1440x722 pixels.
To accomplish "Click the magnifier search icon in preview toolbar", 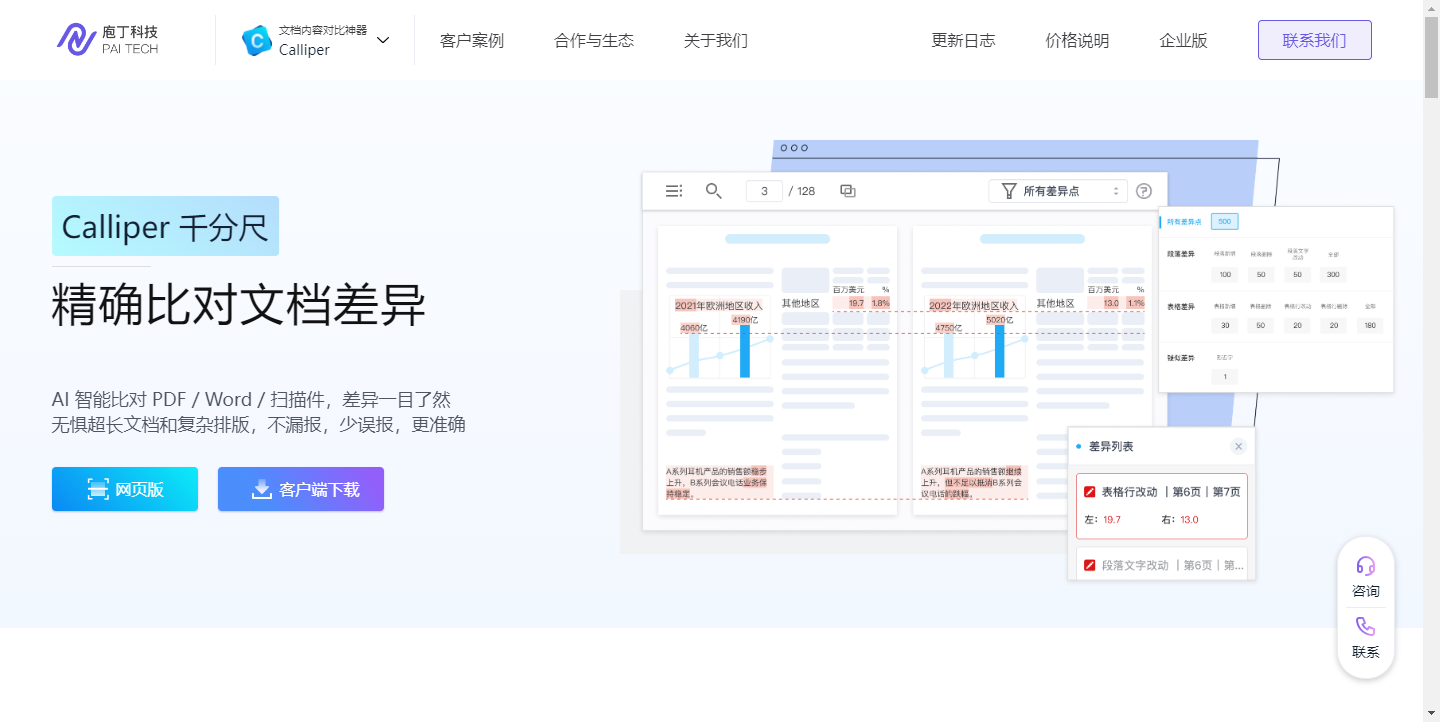I will [x=714, y=191].
